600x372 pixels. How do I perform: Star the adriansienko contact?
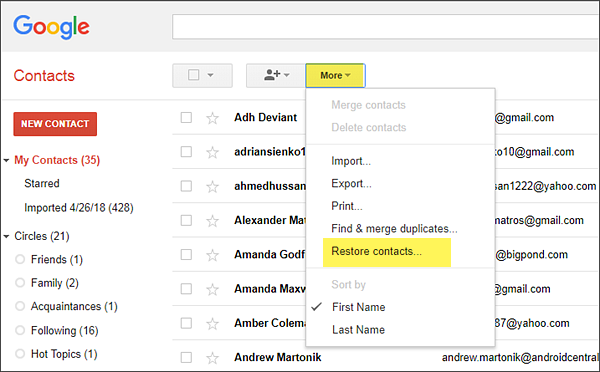click(x=212, y=152)
